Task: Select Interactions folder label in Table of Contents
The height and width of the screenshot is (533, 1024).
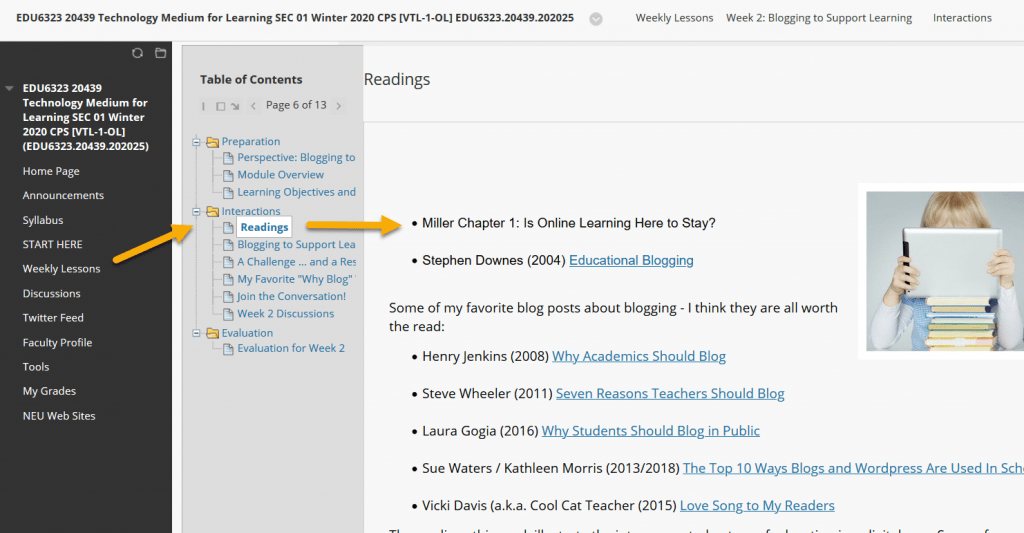Action: [x=251, y=211]
